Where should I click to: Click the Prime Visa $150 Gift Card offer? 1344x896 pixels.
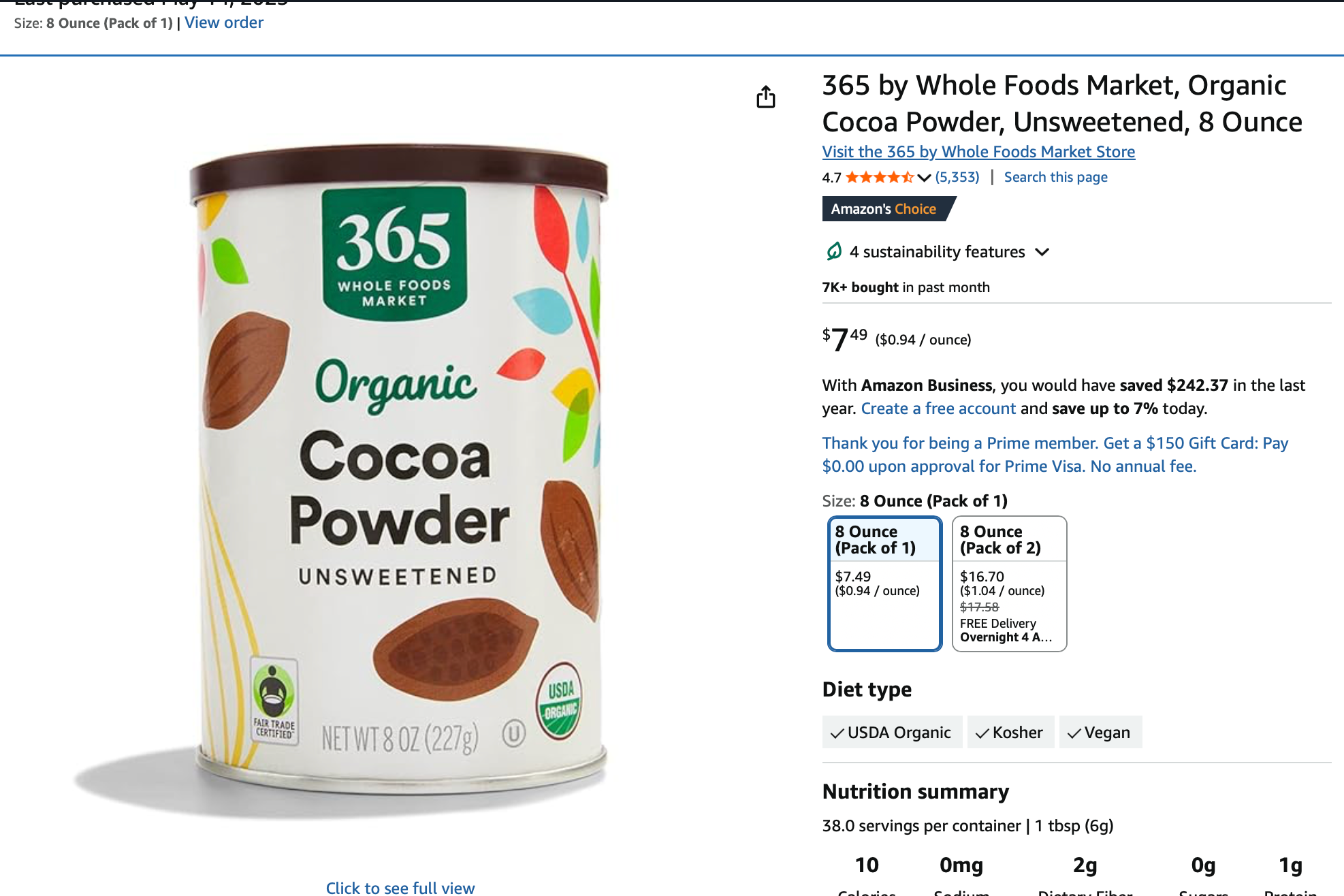pyautogui.click(x=1055, y=455)
